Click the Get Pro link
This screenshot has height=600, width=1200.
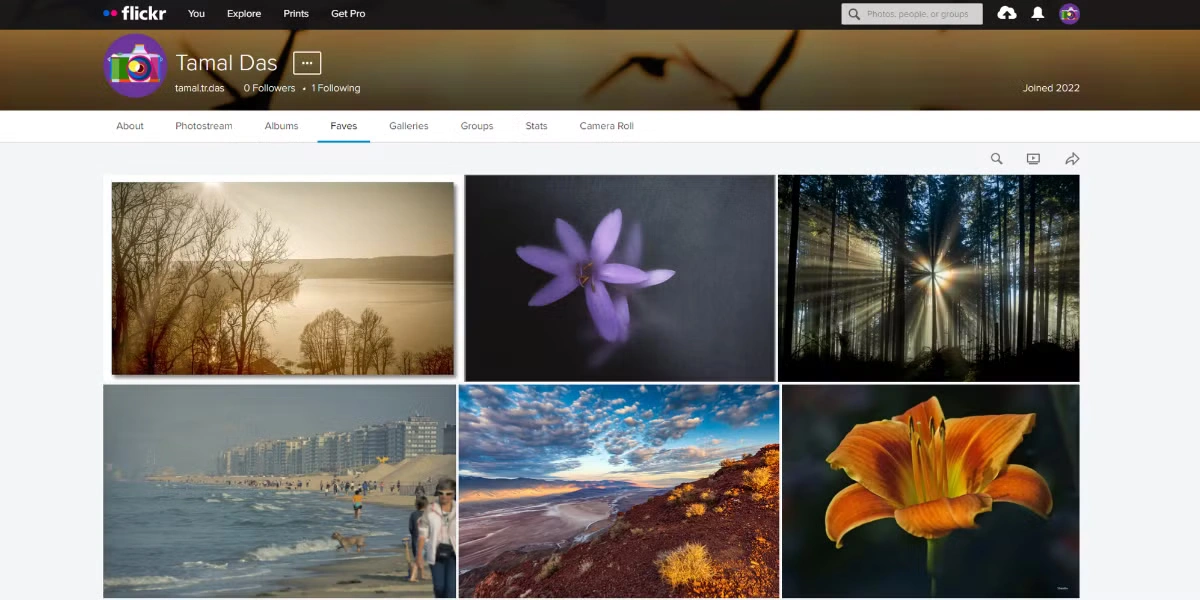tap(348, 13)
